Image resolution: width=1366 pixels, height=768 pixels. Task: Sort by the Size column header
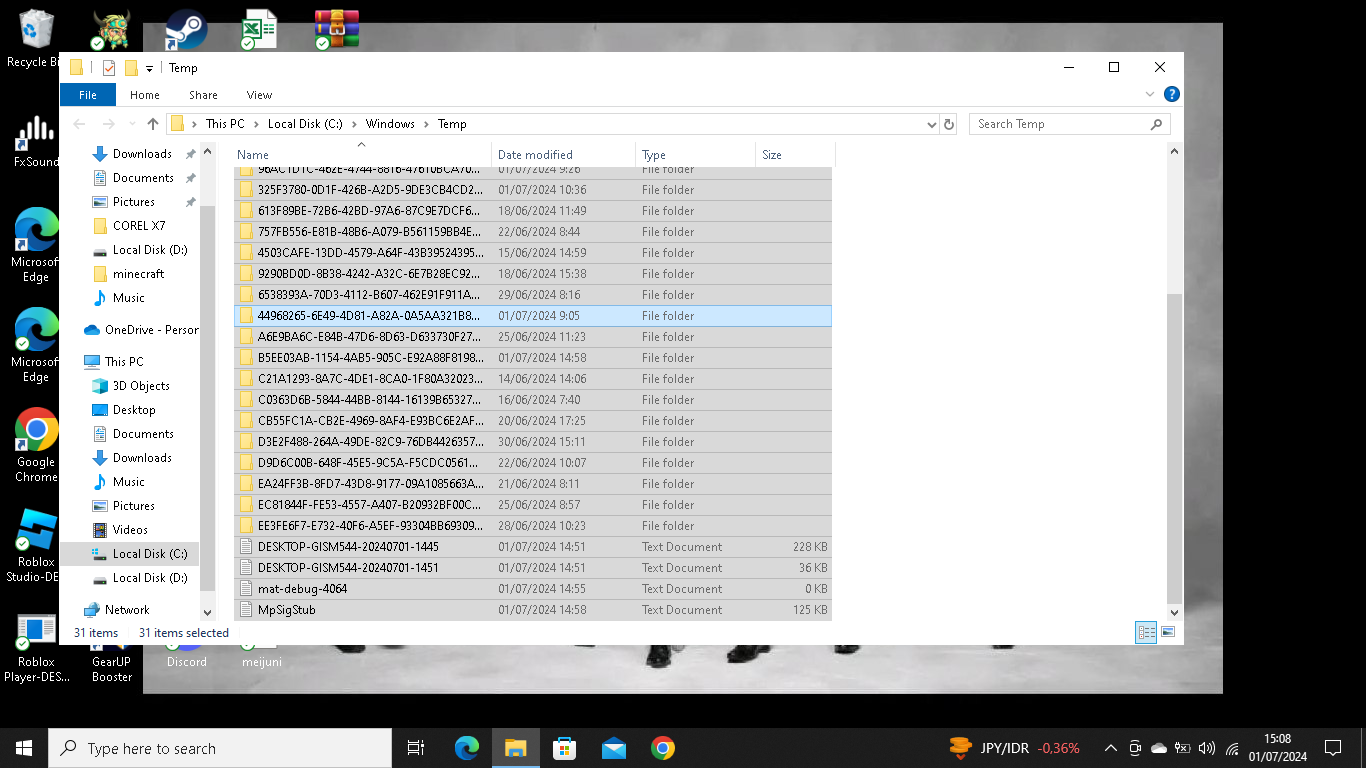click(x=795, y=155)
